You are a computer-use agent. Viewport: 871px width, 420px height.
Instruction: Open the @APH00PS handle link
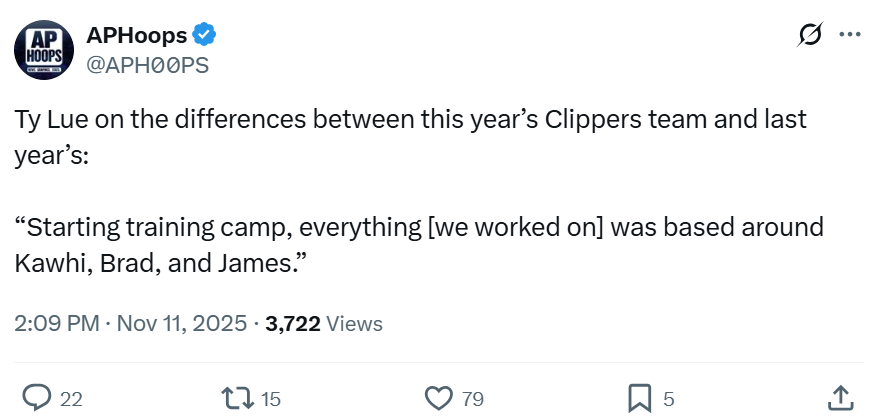(x=149, y=65)
